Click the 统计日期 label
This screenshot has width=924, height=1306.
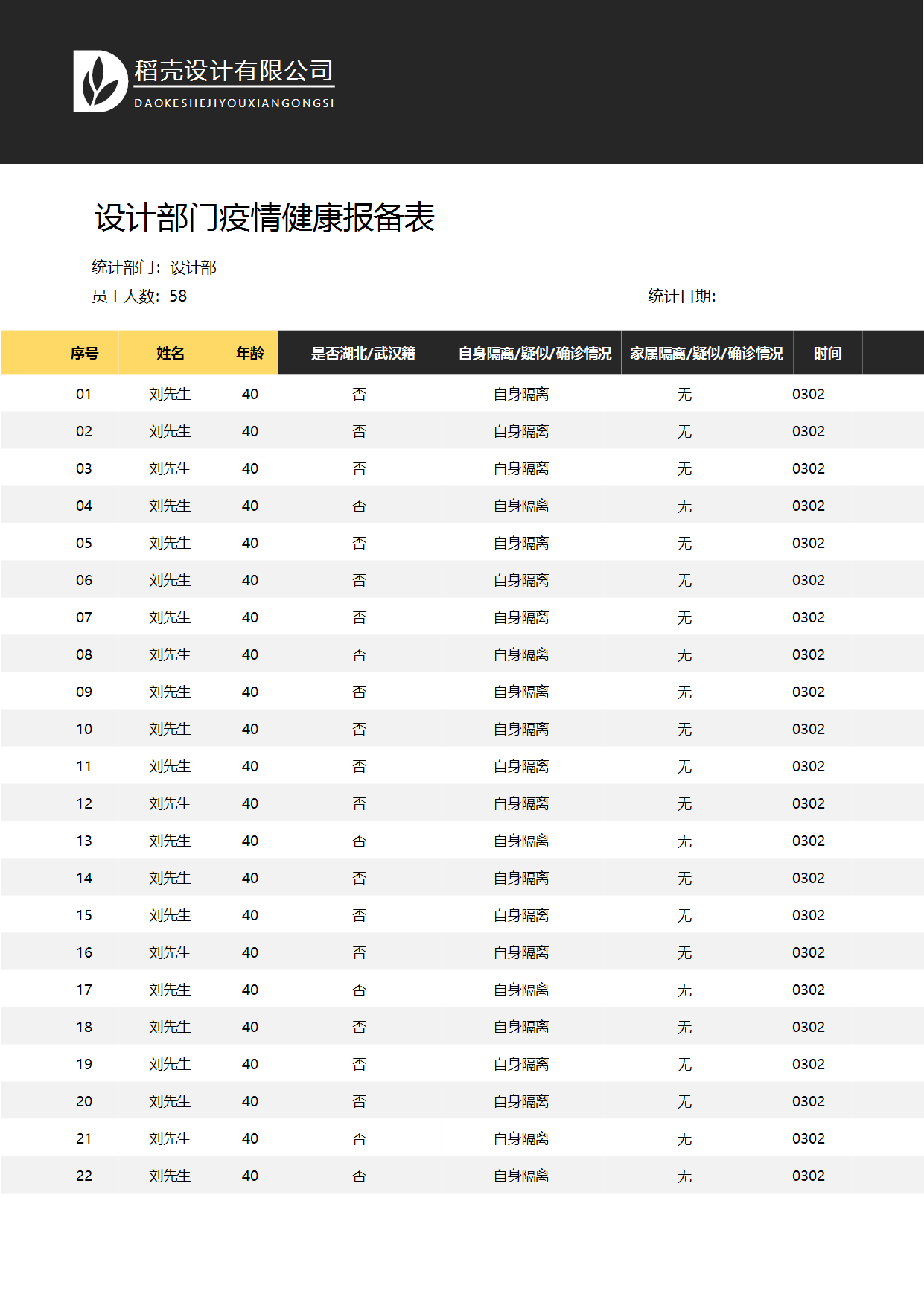[x=681, y=296]
